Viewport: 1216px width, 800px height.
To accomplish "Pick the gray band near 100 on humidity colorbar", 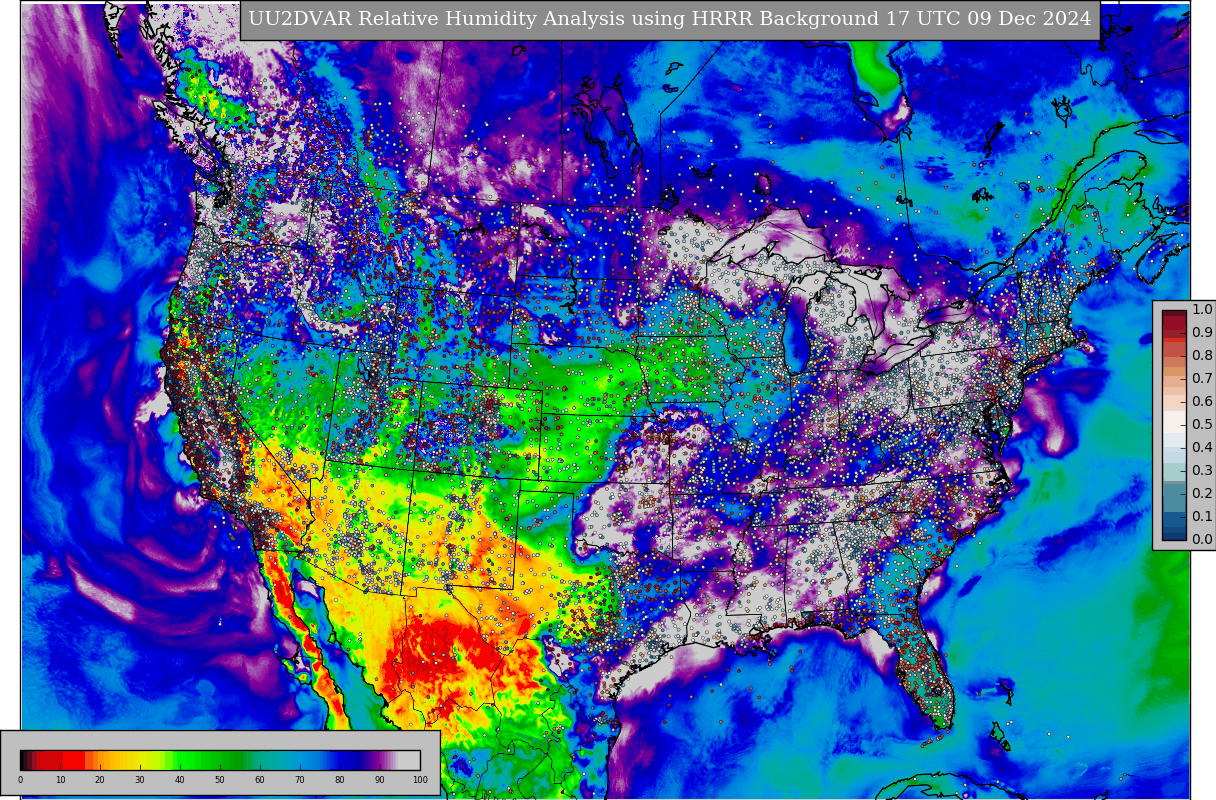I will click(x=410, y=760).
